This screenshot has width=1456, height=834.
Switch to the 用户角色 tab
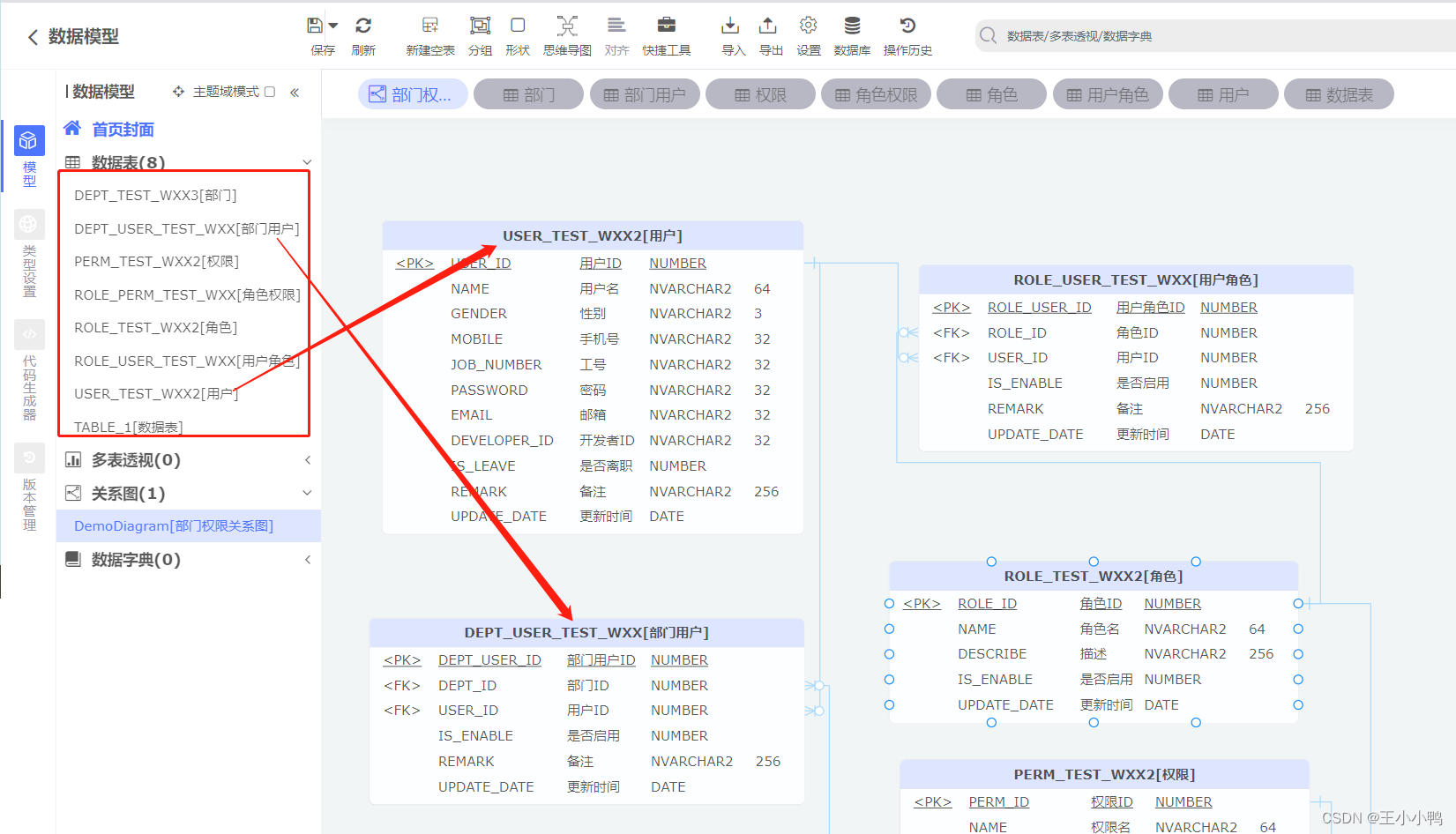coord(1108,94)
